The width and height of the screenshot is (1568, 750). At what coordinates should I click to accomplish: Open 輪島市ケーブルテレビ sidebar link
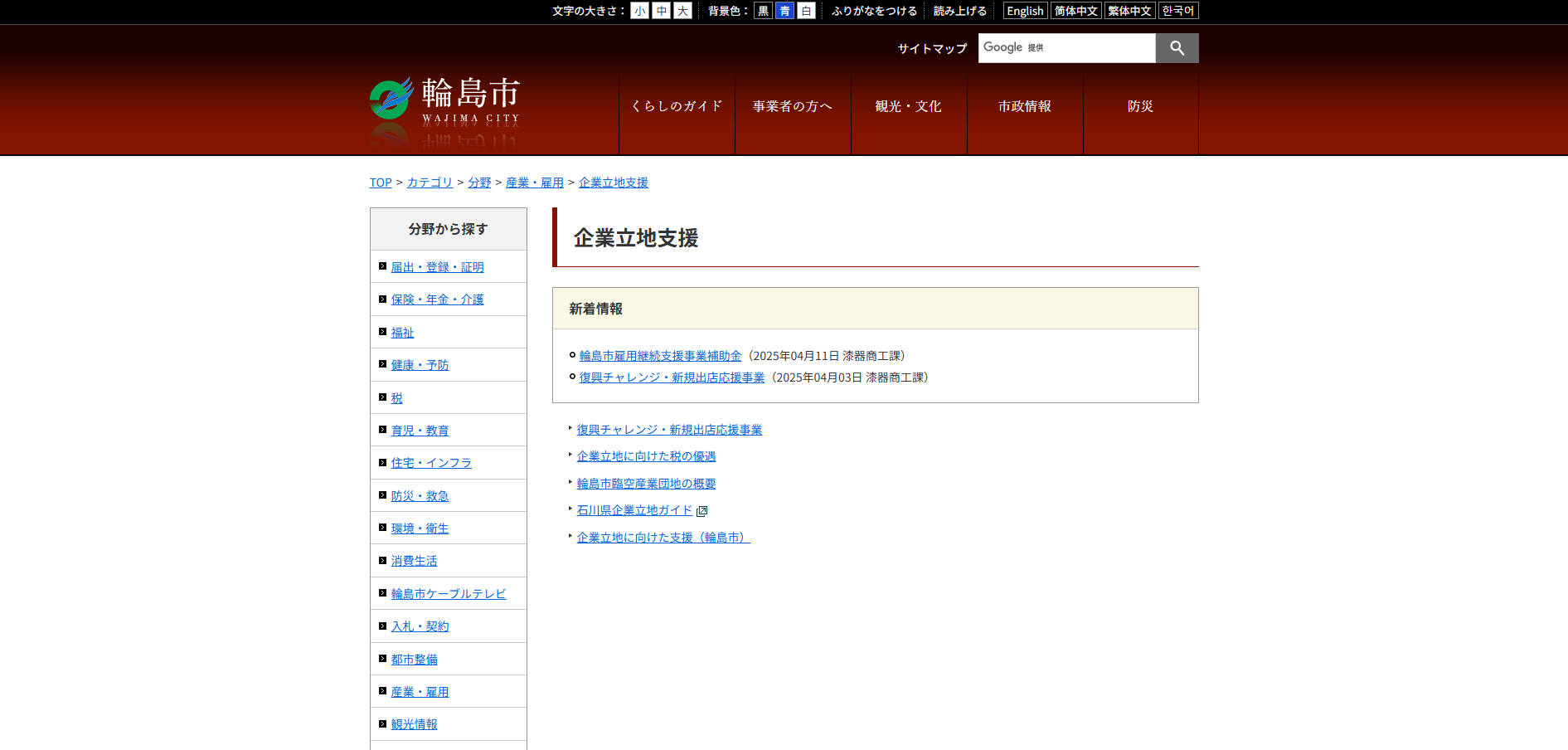pos(449,594)
